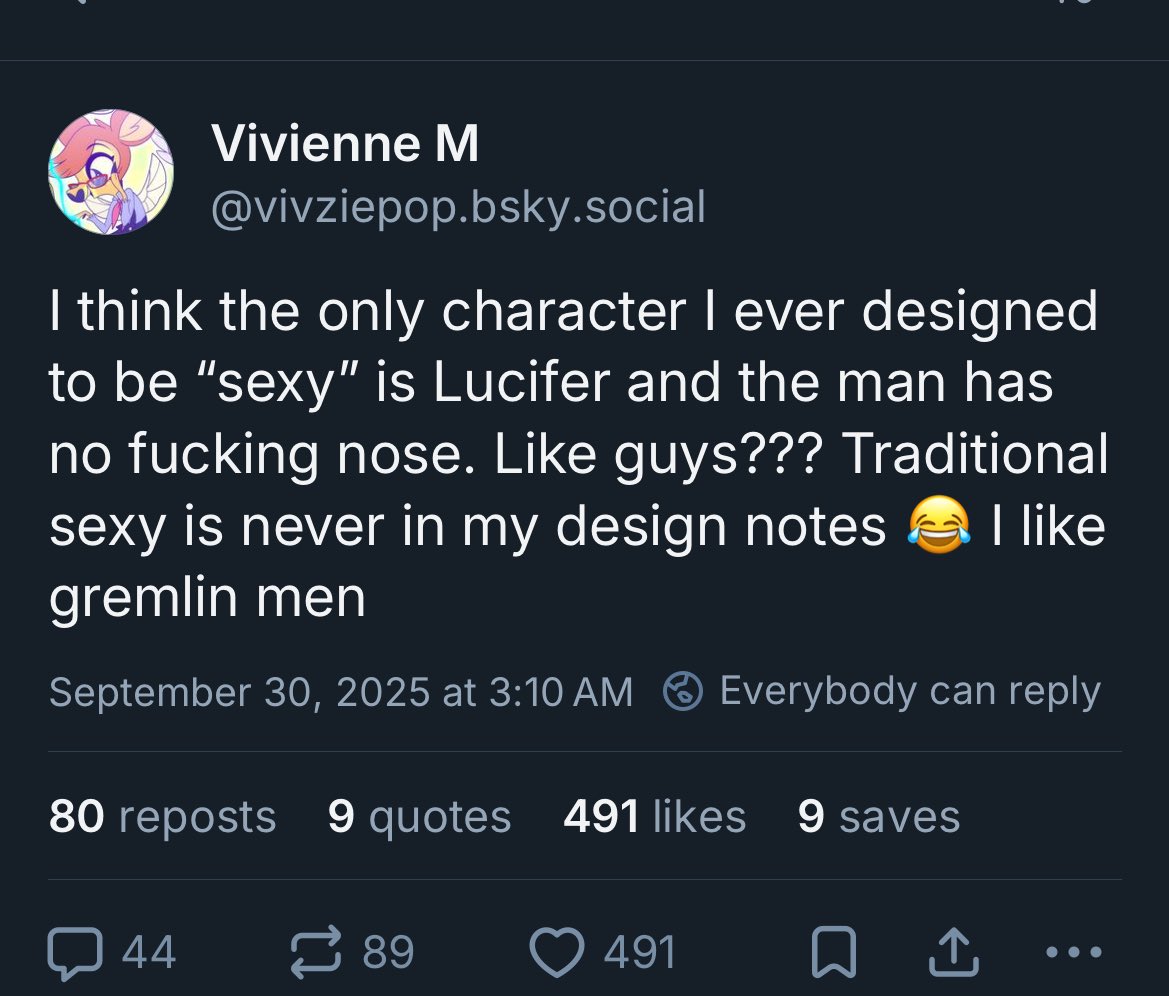Image resolution: width=1169 pixels, height=996 pixels.
Task: View the list of 80 reposts
Action: pos(162,817)
